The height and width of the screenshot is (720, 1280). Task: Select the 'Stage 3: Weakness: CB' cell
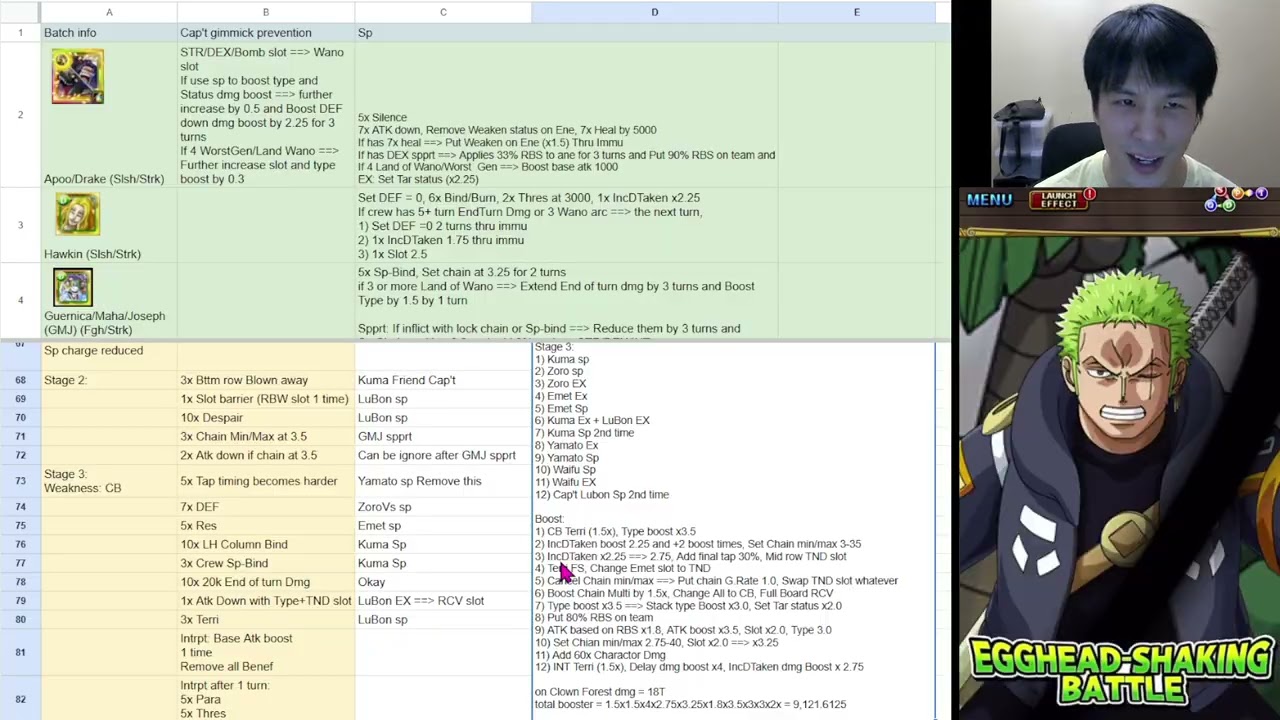(109, 481)
